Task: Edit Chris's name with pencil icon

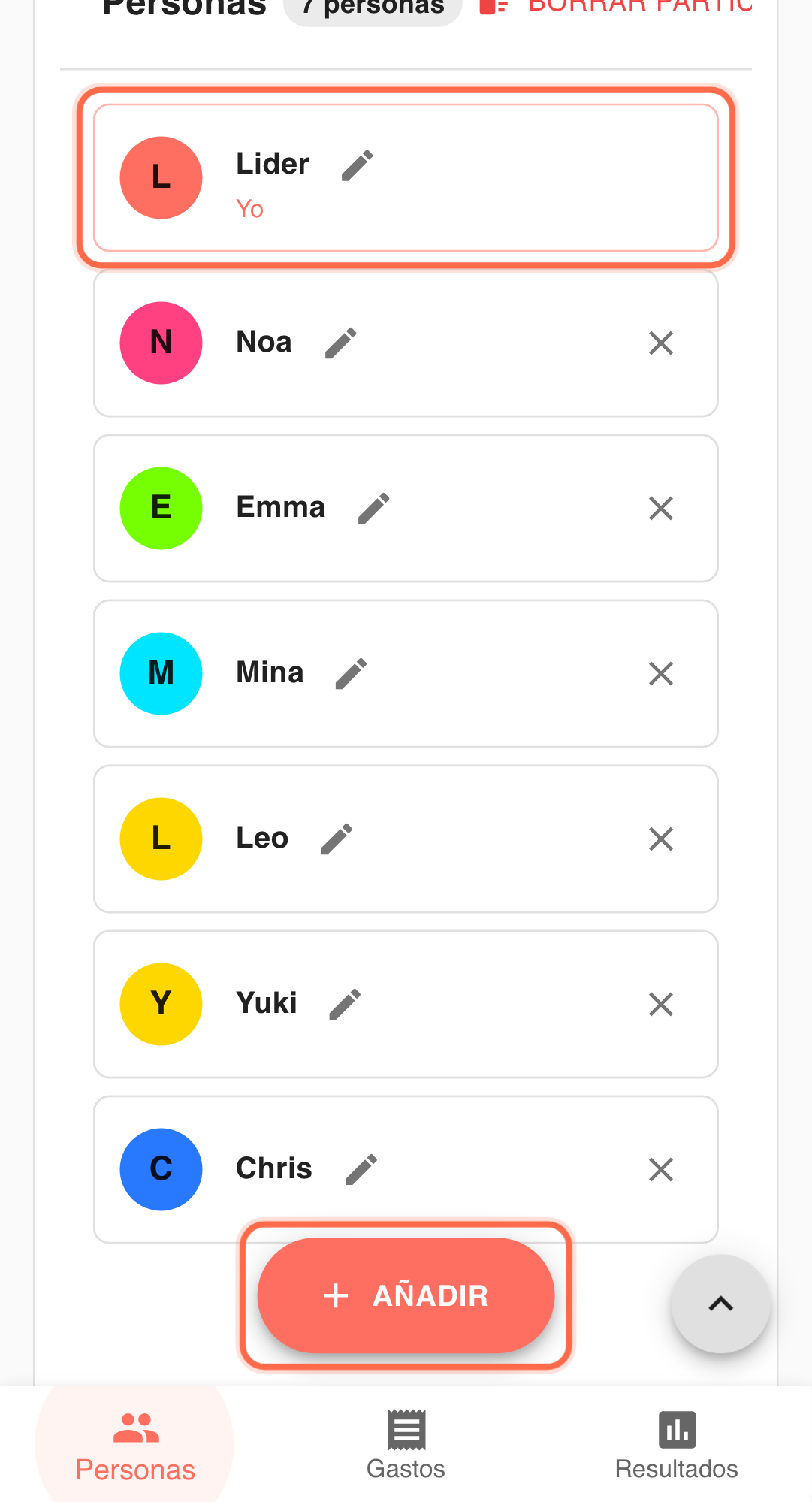Action: click(x=361, y=1170)
